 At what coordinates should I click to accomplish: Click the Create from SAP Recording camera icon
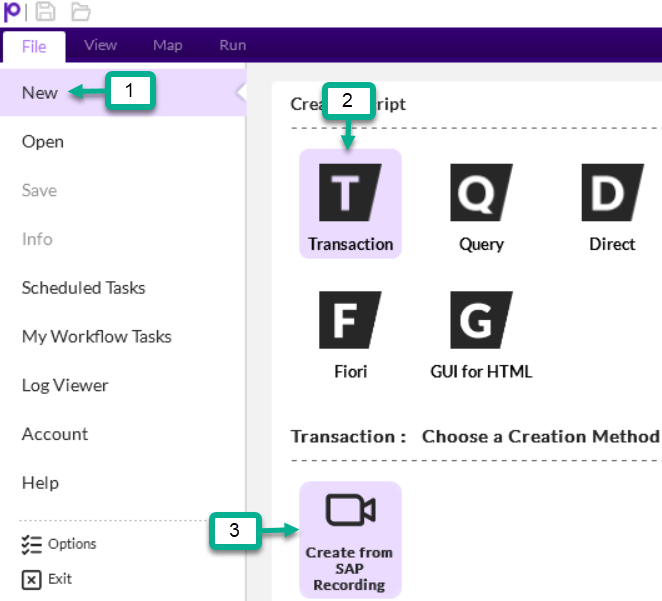(350, 510)
